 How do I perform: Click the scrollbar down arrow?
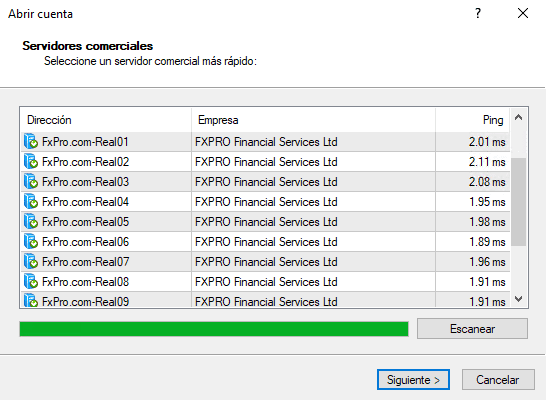tap(518, 299)
